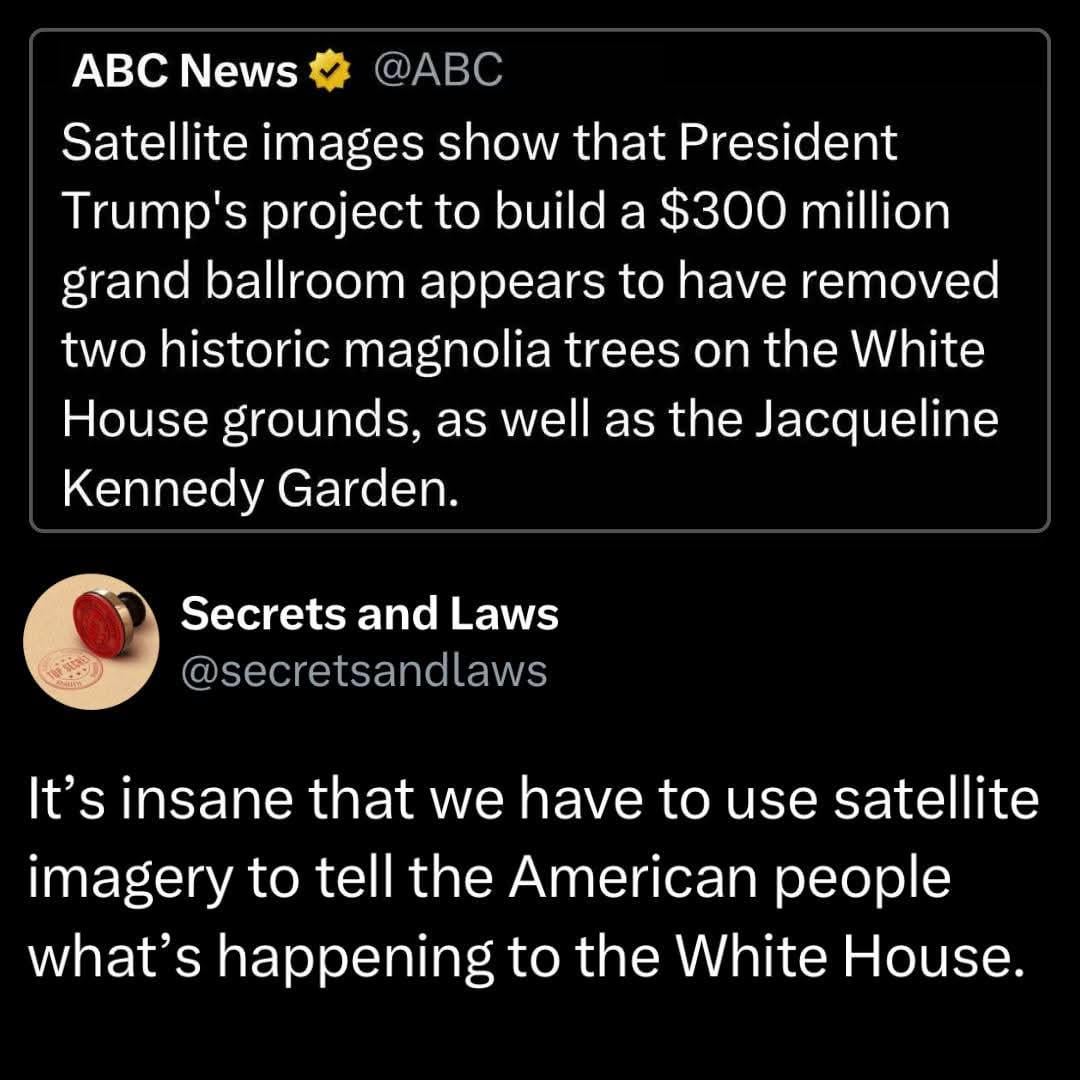Open the Secrets and Laws display name

pyautogui.click(x=369, y=614)
